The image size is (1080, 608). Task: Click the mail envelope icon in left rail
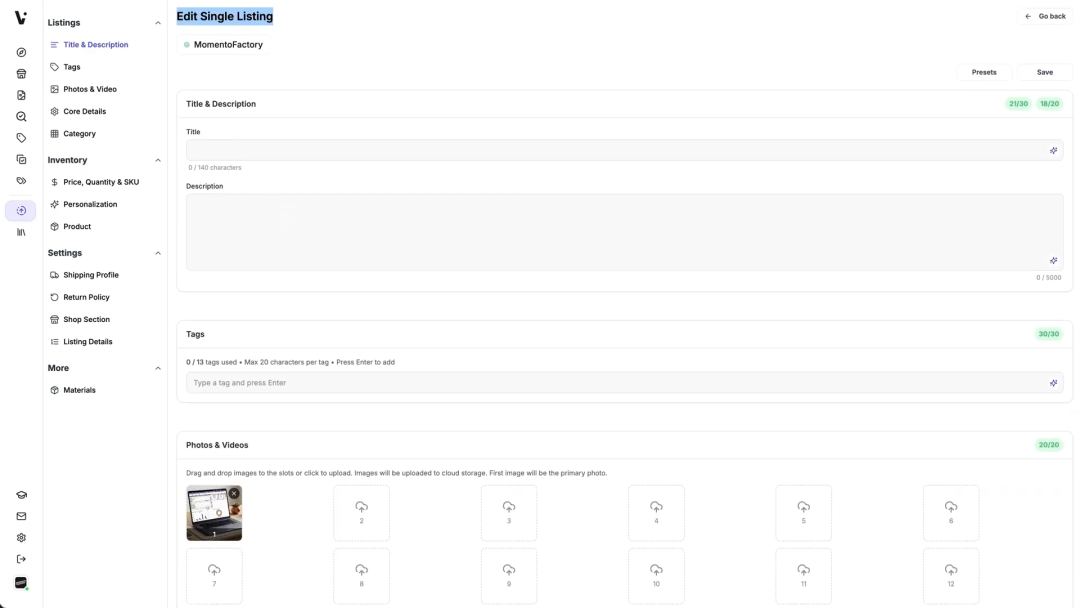(x=21, y=516)
